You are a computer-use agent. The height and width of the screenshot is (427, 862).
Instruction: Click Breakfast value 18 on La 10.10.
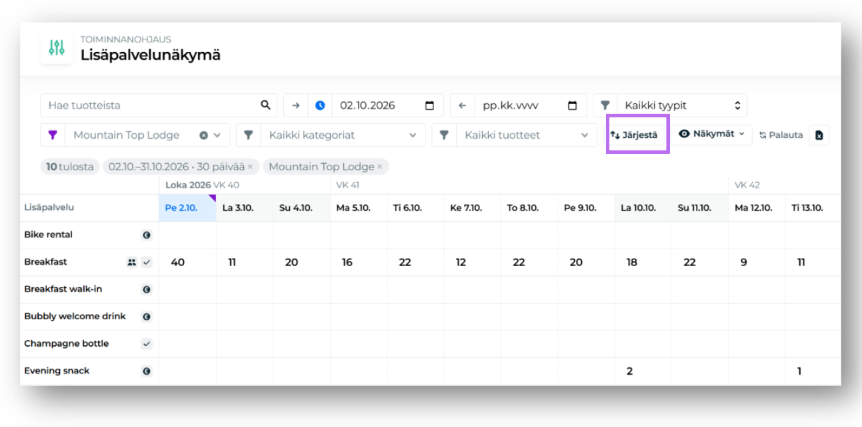[x=632, y=263]
